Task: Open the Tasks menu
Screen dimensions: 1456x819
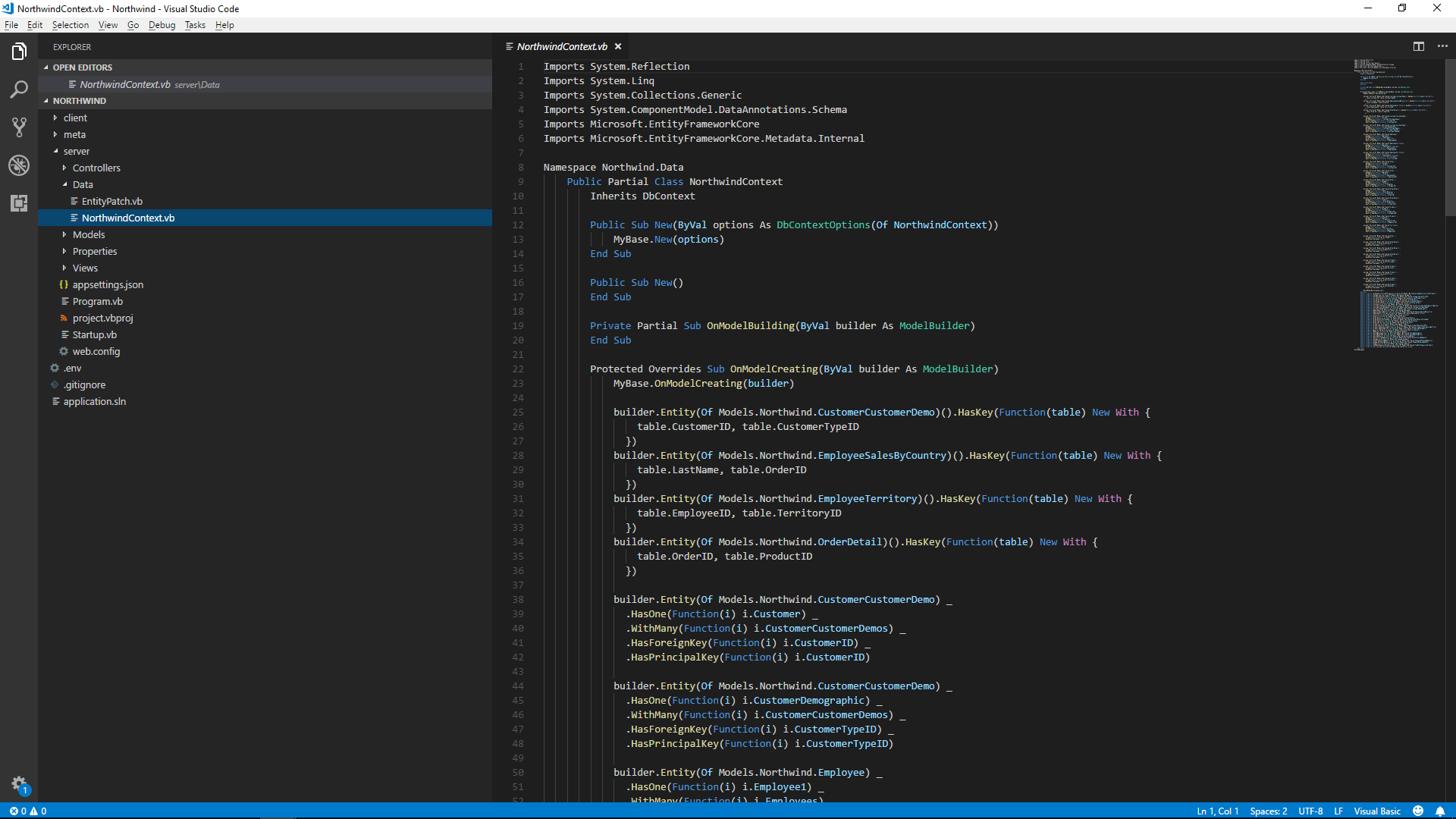Action: (195, 25)
